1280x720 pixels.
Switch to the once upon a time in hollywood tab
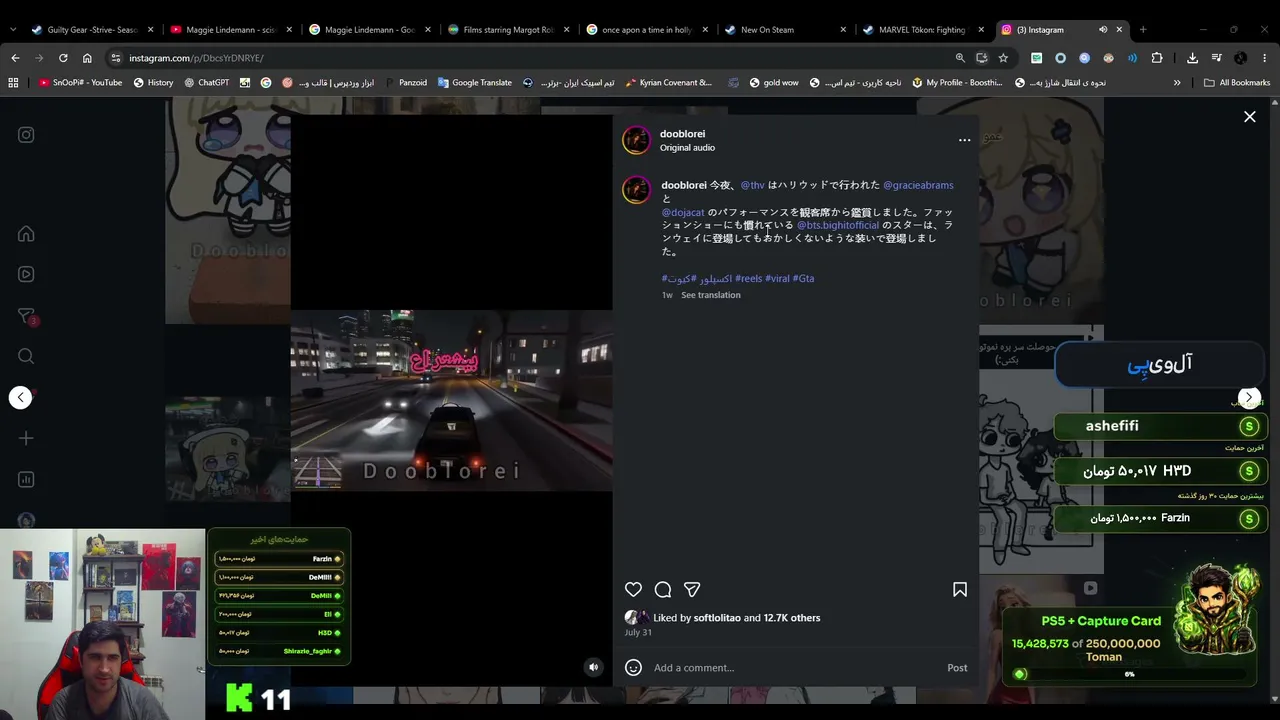click(648, 30)
